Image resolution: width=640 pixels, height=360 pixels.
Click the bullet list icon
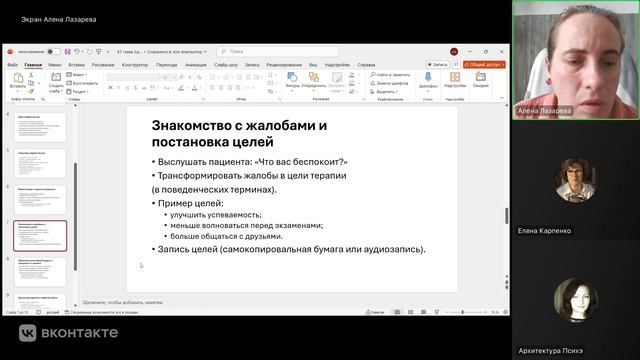212,77
